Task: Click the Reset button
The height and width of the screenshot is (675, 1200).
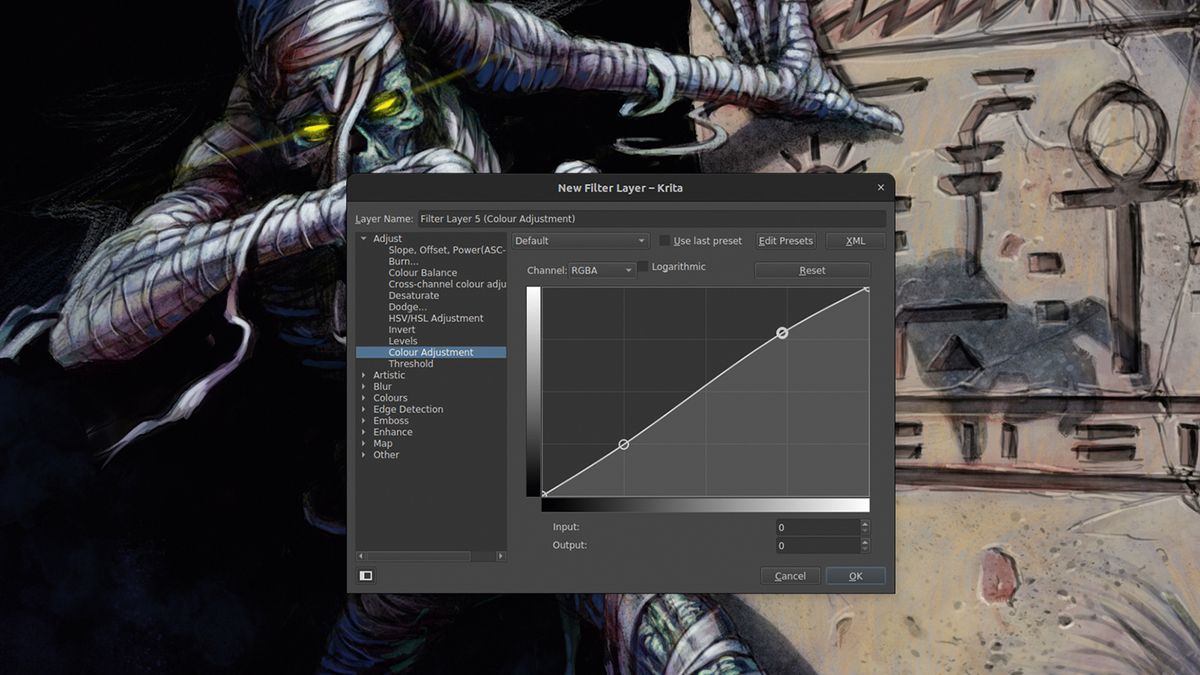Action: [812, 269]
